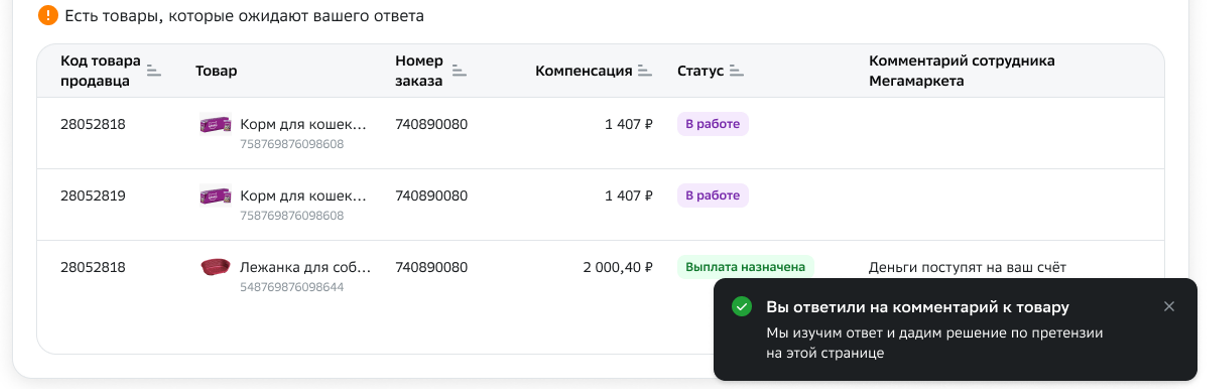This screenshot has width=1211, height=389.
Task: Click the orange warning exclamation icon
Action: (x=48, y=15)
